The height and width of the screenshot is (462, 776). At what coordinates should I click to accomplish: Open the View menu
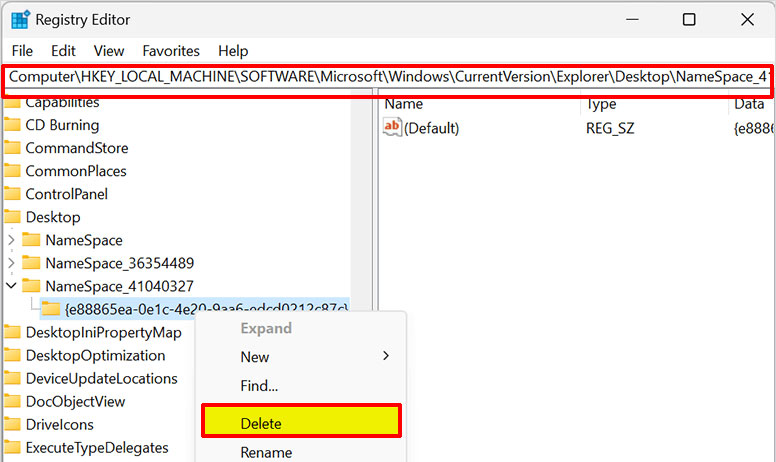click(x=109, y=51)
